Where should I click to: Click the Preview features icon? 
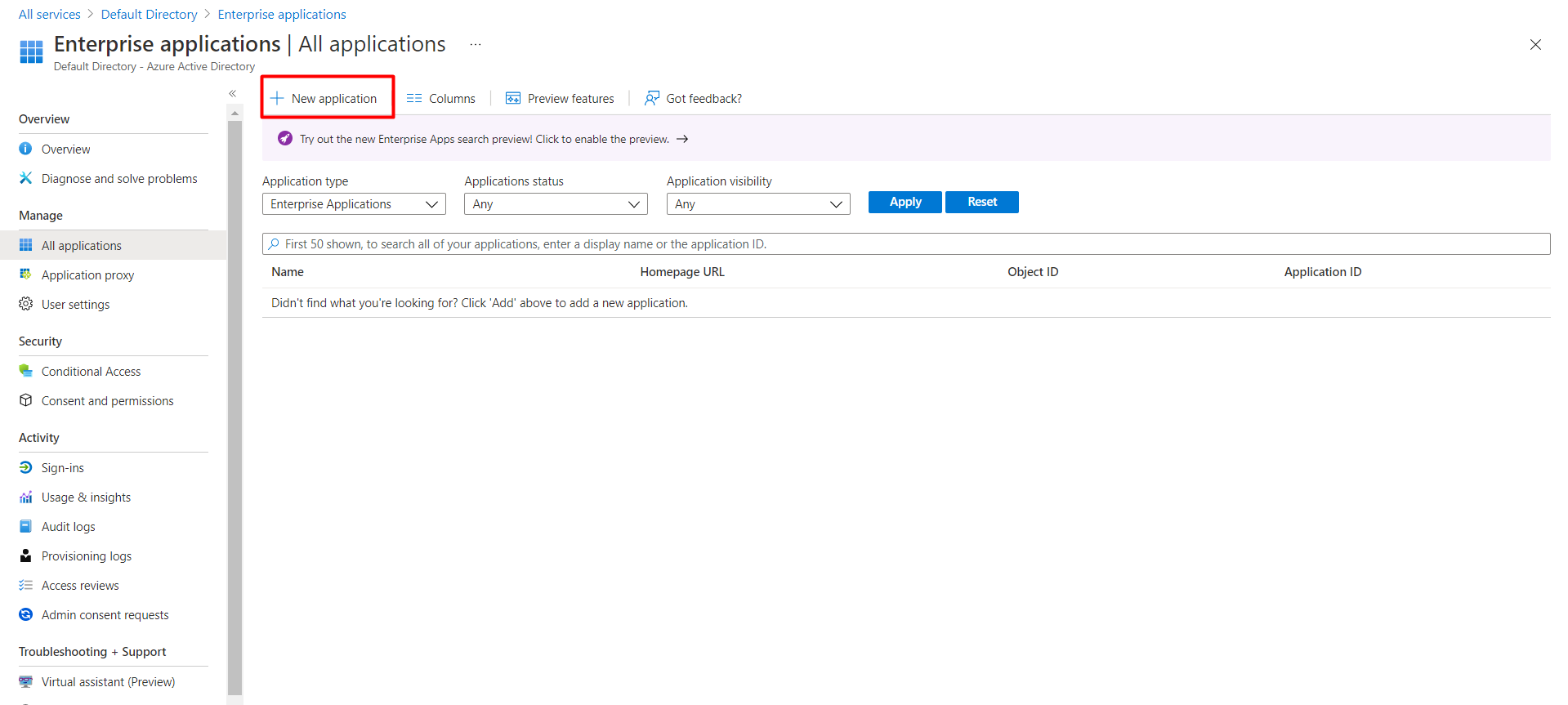click(x=513, y=98)
